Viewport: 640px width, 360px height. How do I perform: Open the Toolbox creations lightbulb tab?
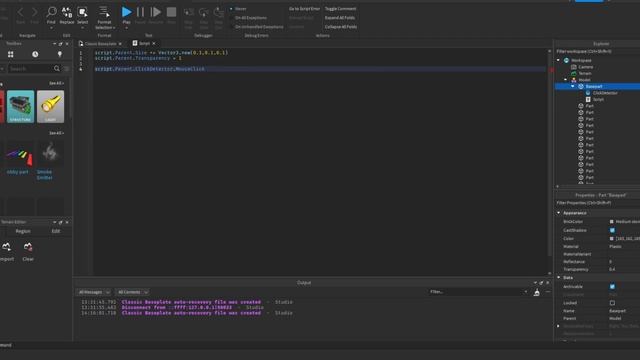[60, 54]
